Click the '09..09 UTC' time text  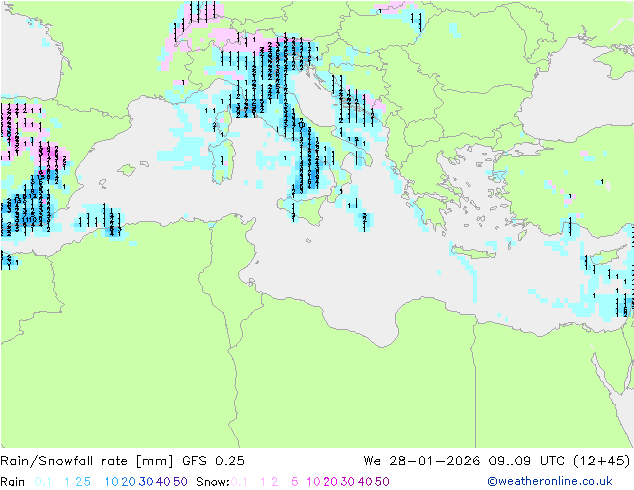pyautogui.click(x=526, y=461)
